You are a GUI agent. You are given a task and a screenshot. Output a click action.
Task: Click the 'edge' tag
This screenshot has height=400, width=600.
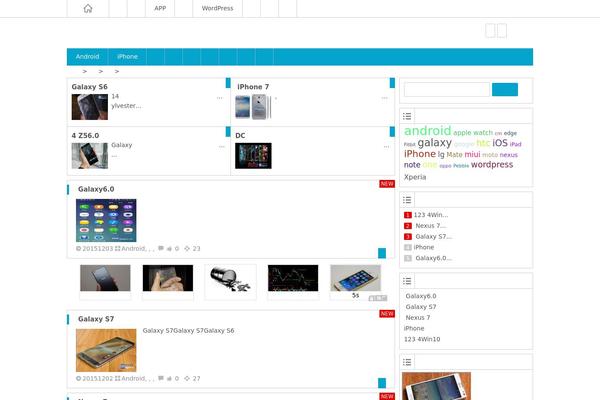510,133
